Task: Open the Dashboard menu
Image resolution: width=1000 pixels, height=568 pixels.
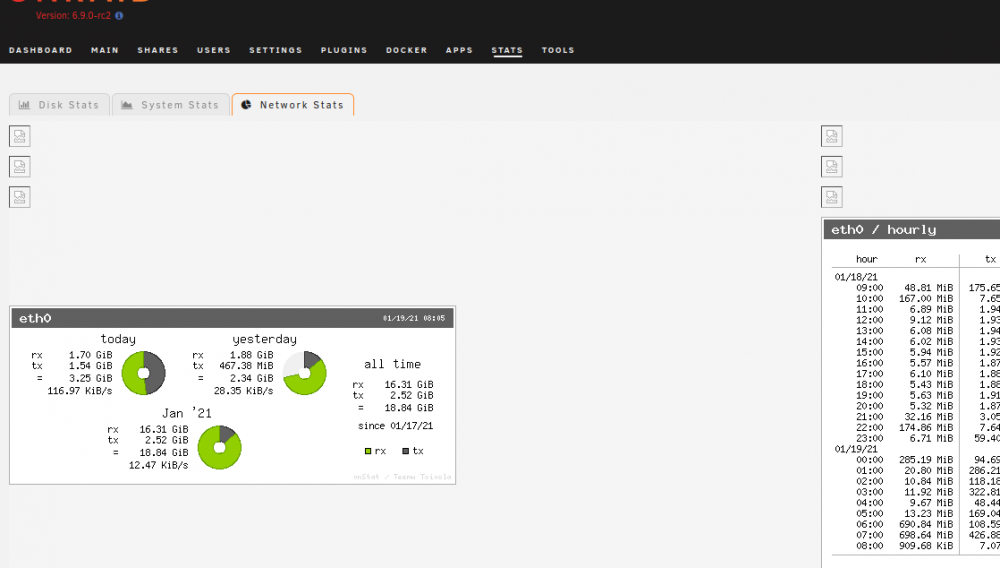Action: [x=41, y=50]
